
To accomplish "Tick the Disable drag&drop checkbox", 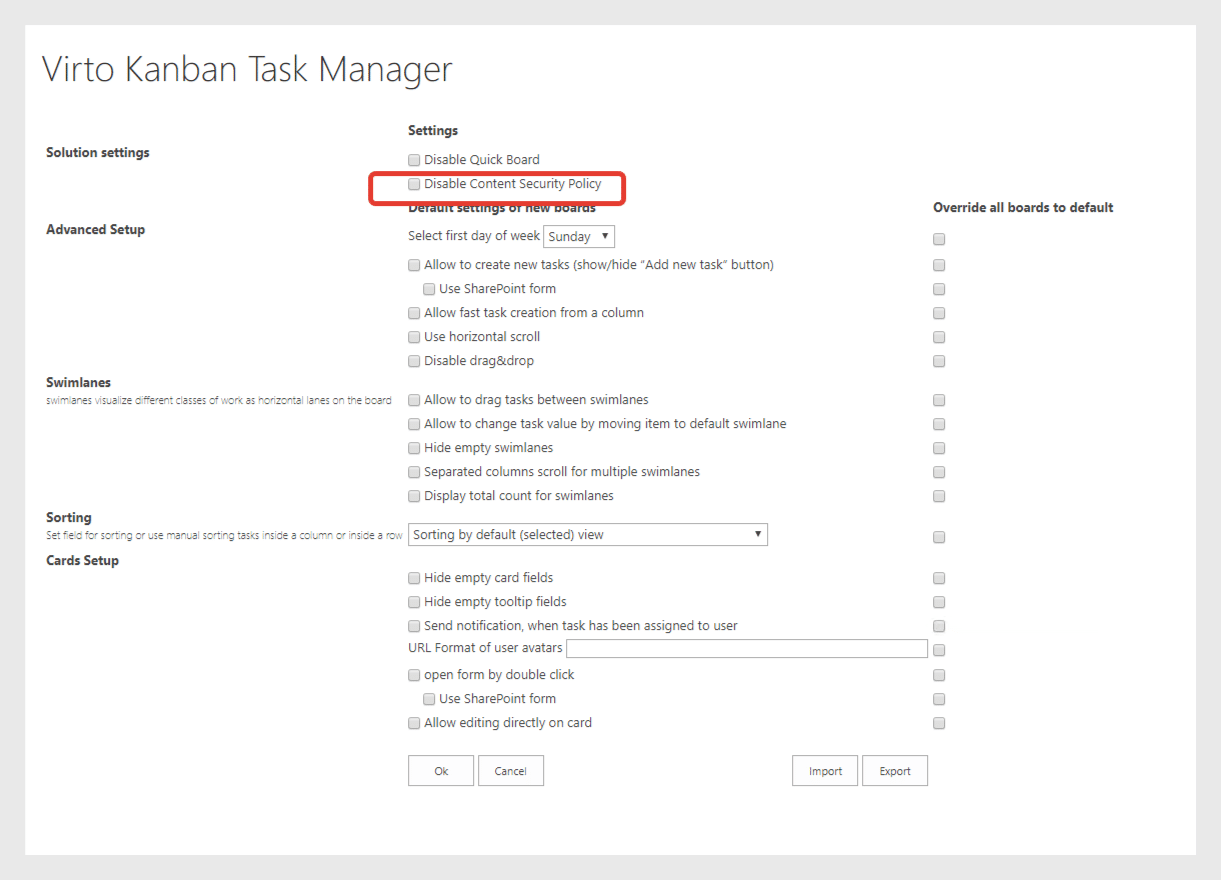I will point(414,362).
